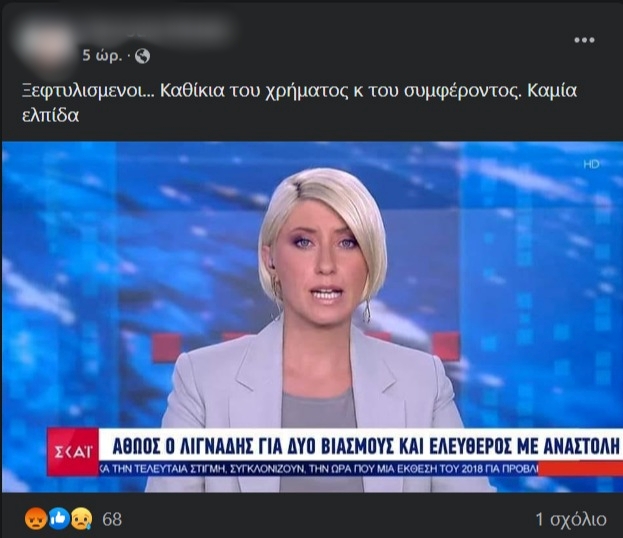Click the "5 ώρ." post timestamp
The height and width of the screenshot is (538, 623).
pyautogui.click(x=102, y=56)
